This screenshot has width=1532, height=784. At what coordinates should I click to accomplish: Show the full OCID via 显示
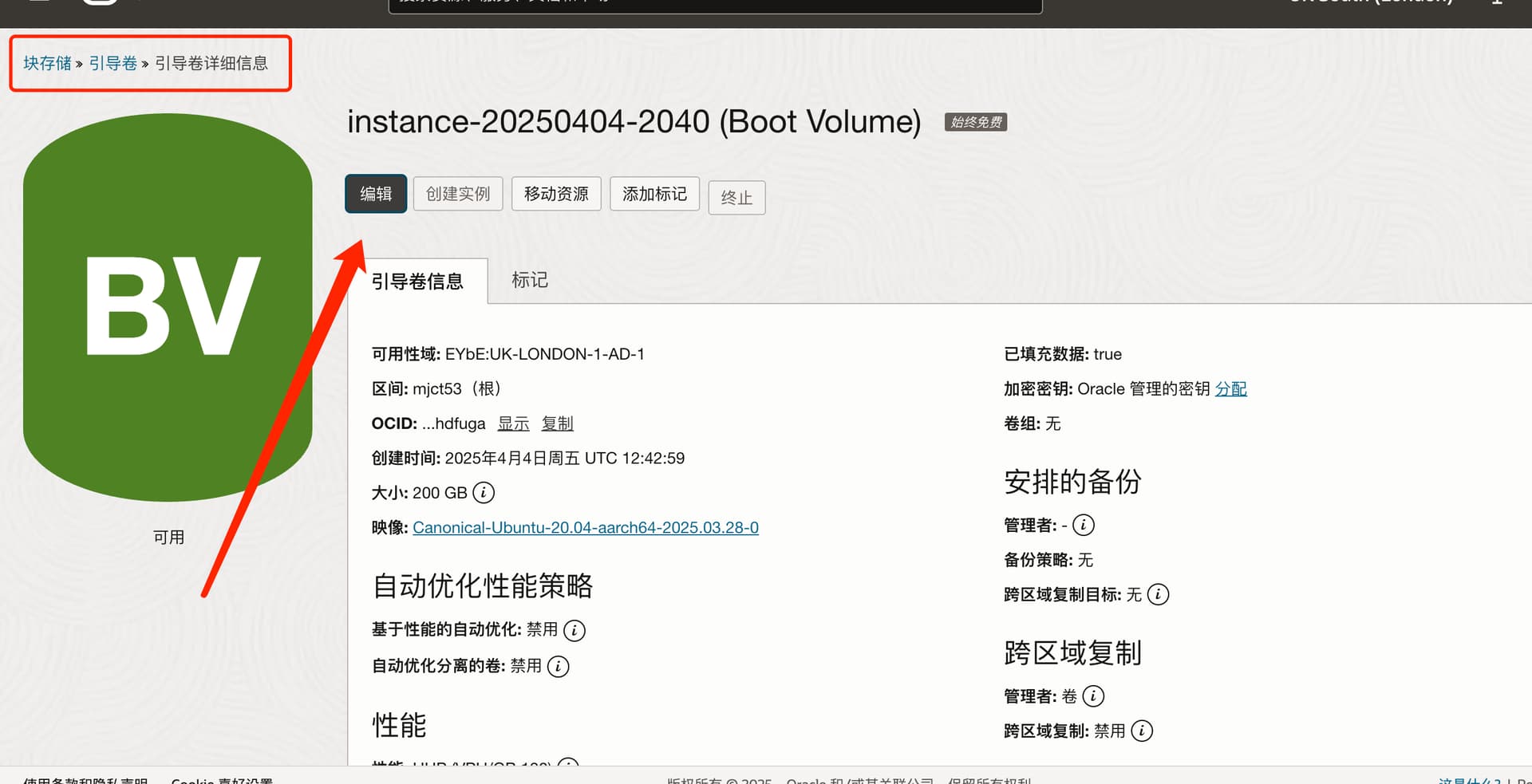pos(513,424)
